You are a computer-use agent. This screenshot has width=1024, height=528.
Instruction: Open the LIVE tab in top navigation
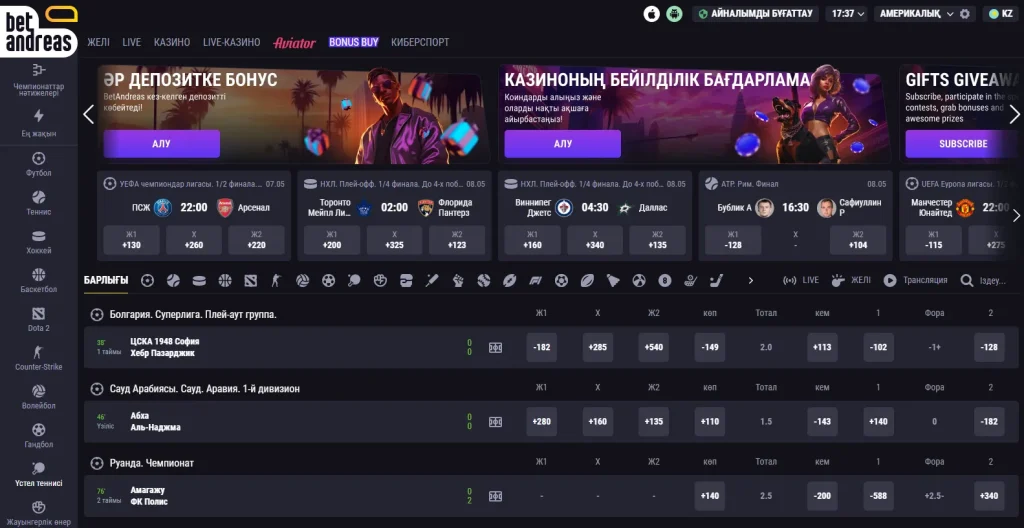[x=132, y=42]
